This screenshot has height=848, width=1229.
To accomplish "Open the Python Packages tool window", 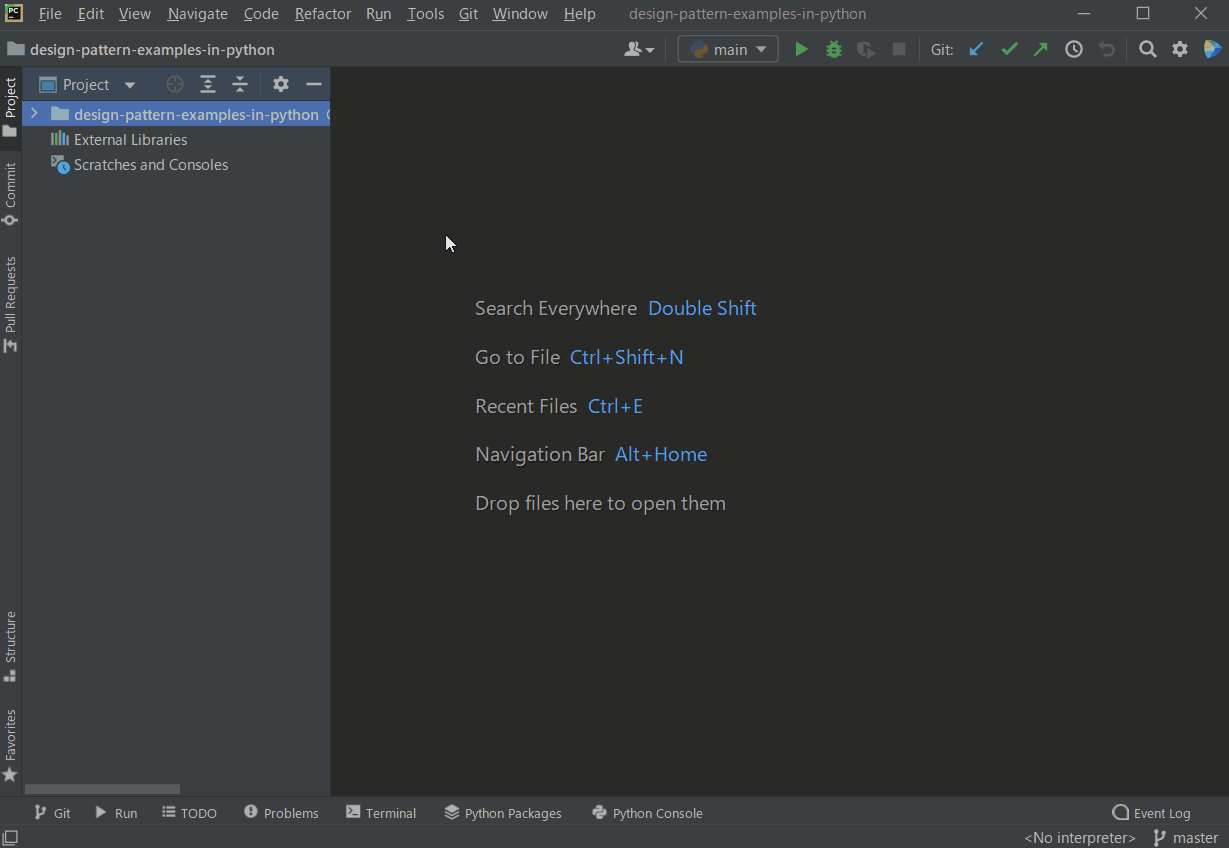I will click(503, 813).
